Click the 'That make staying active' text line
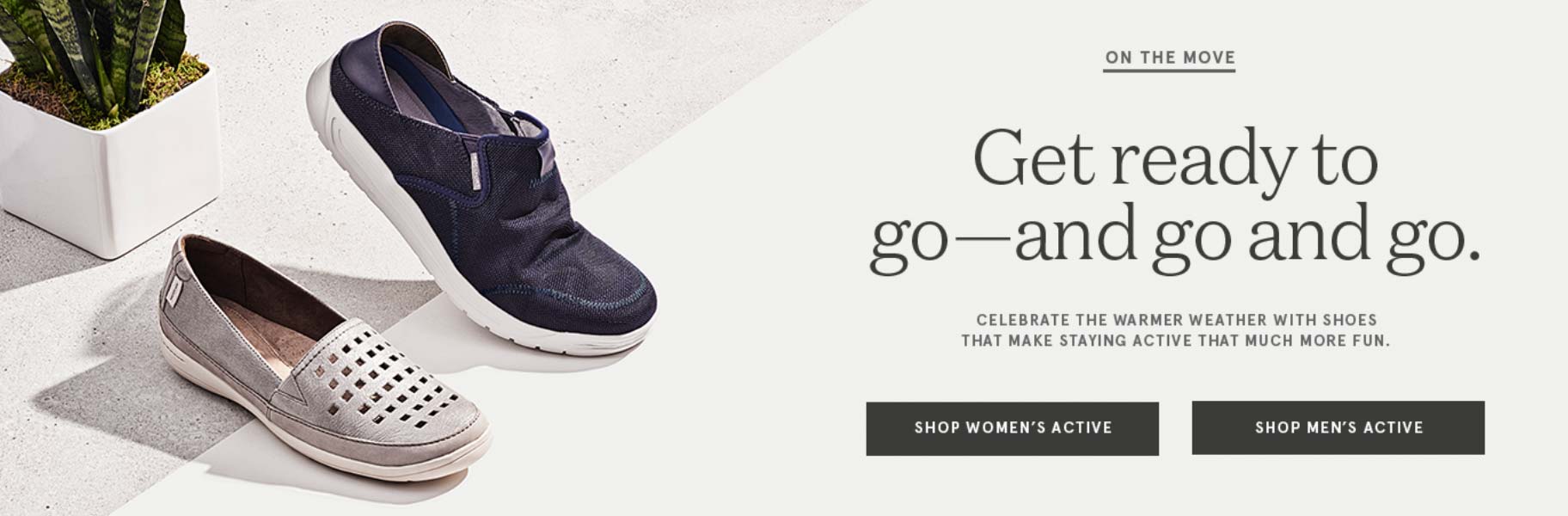The width and height of the screenshot is (1568, 516). (1175, 341)
